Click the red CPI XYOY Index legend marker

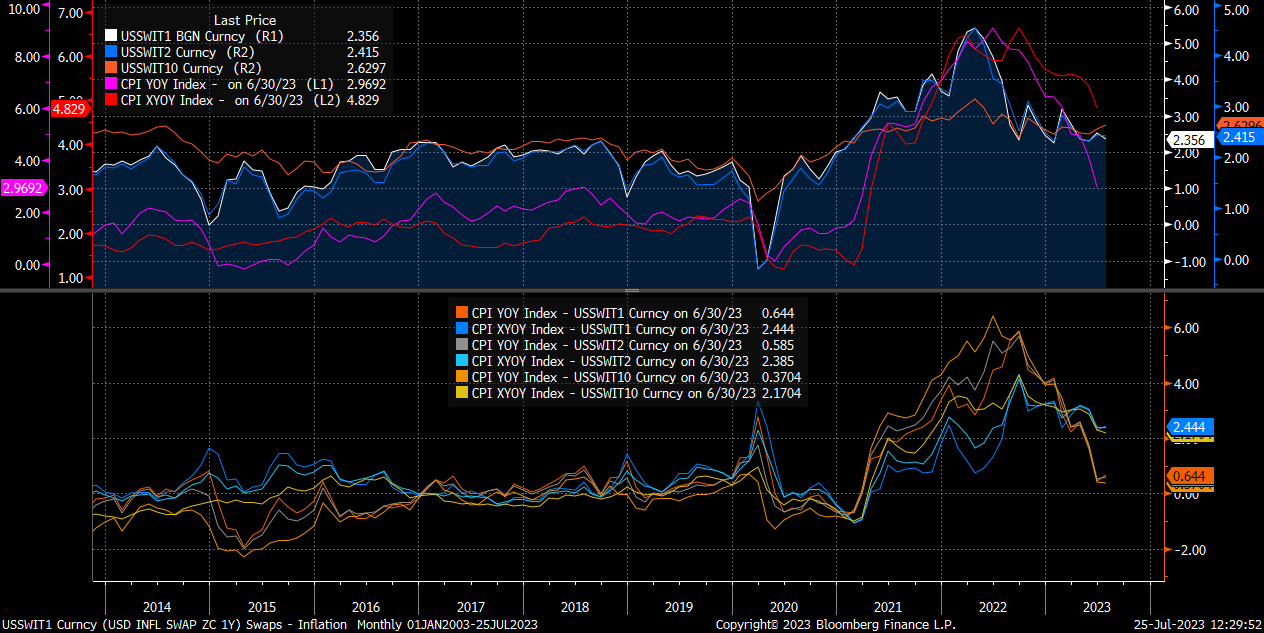tap(110, 100)
